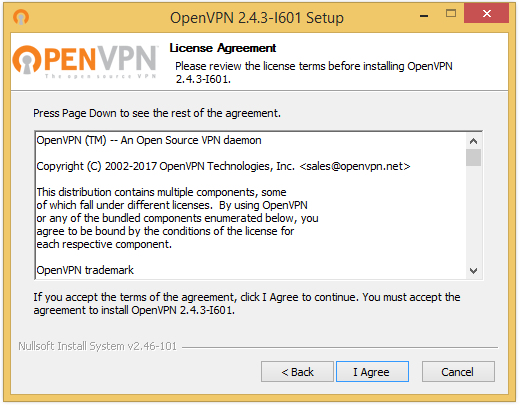The width and height of the screenshot is (520, 405).
Task: Click the sales@openvpn.net email text
Action: point(355,166)
